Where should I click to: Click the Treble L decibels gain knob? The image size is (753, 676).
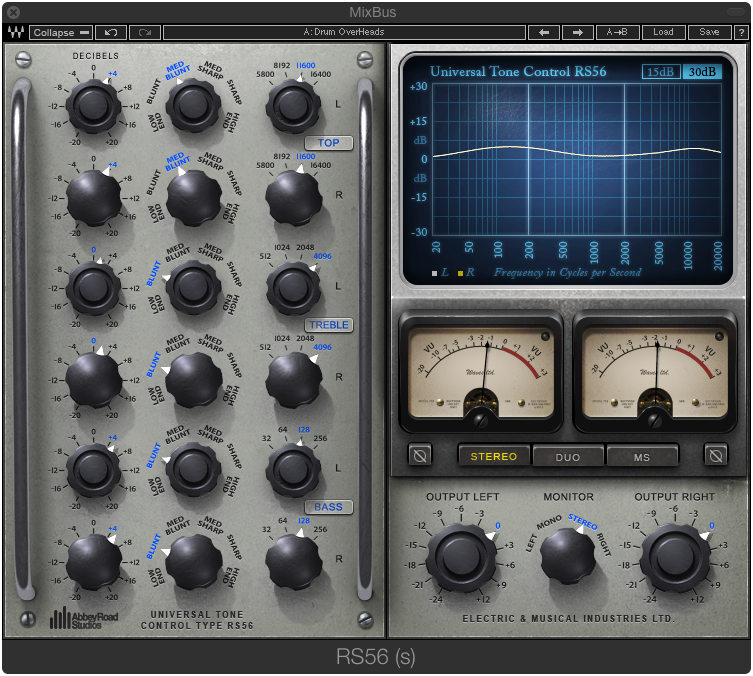(x=93, y=288)
